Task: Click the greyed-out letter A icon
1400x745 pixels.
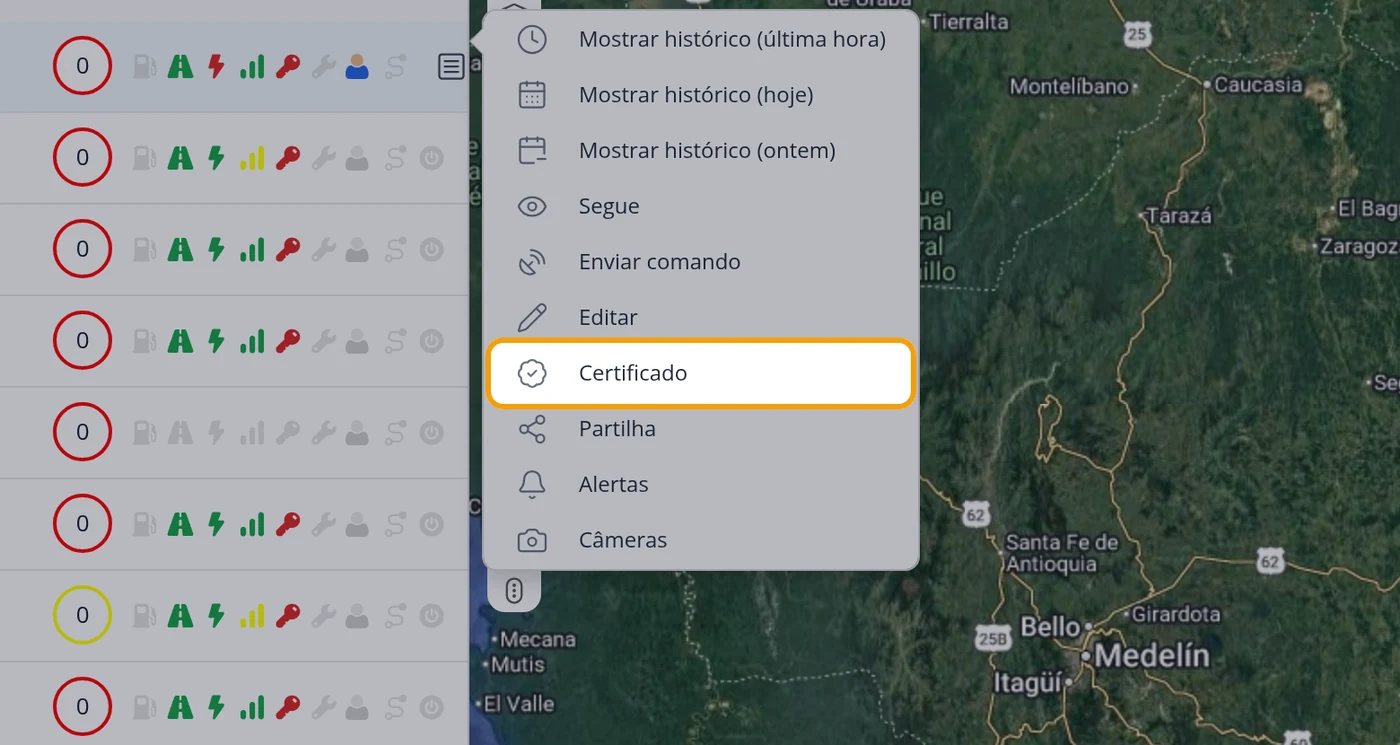Action: tap(180, 432)
